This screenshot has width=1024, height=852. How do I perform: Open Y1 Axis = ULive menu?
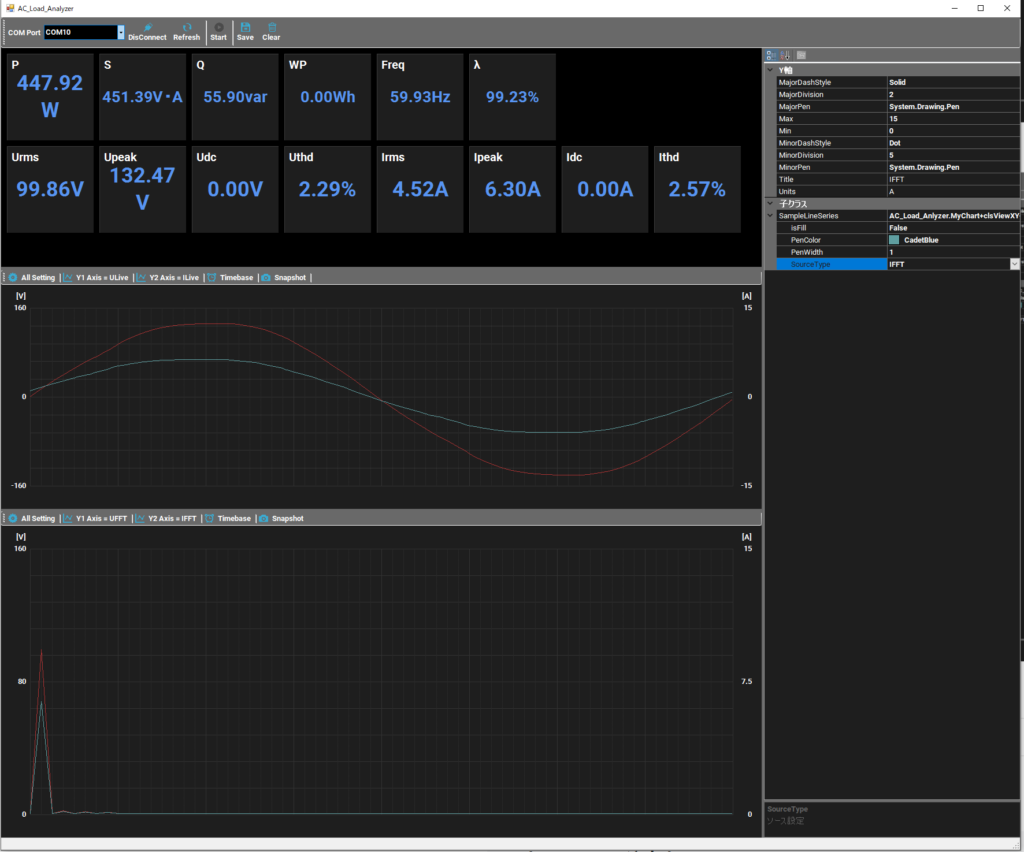pos(96,277)
